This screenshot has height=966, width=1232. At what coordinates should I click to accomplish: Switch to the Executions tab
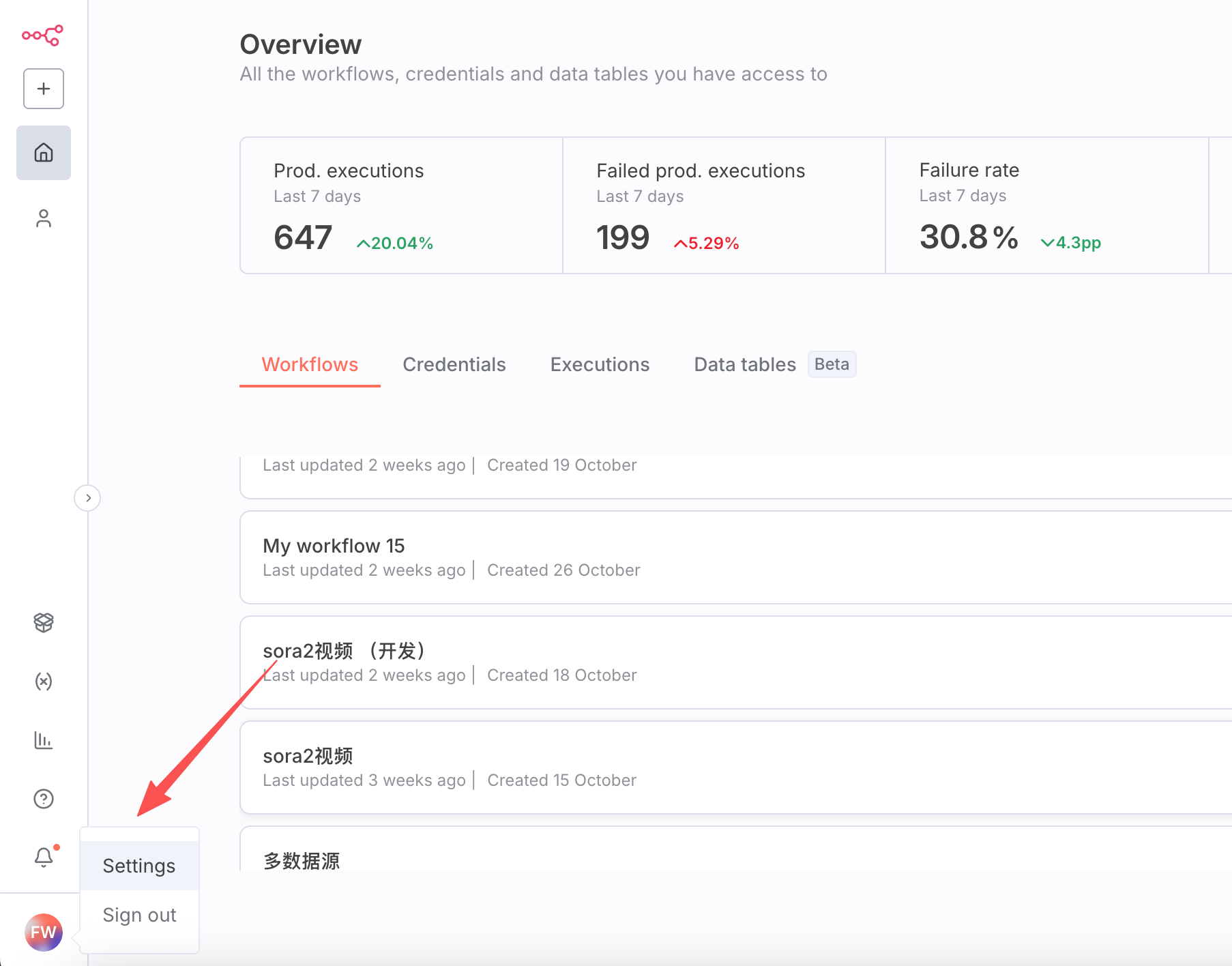(600, 364)
